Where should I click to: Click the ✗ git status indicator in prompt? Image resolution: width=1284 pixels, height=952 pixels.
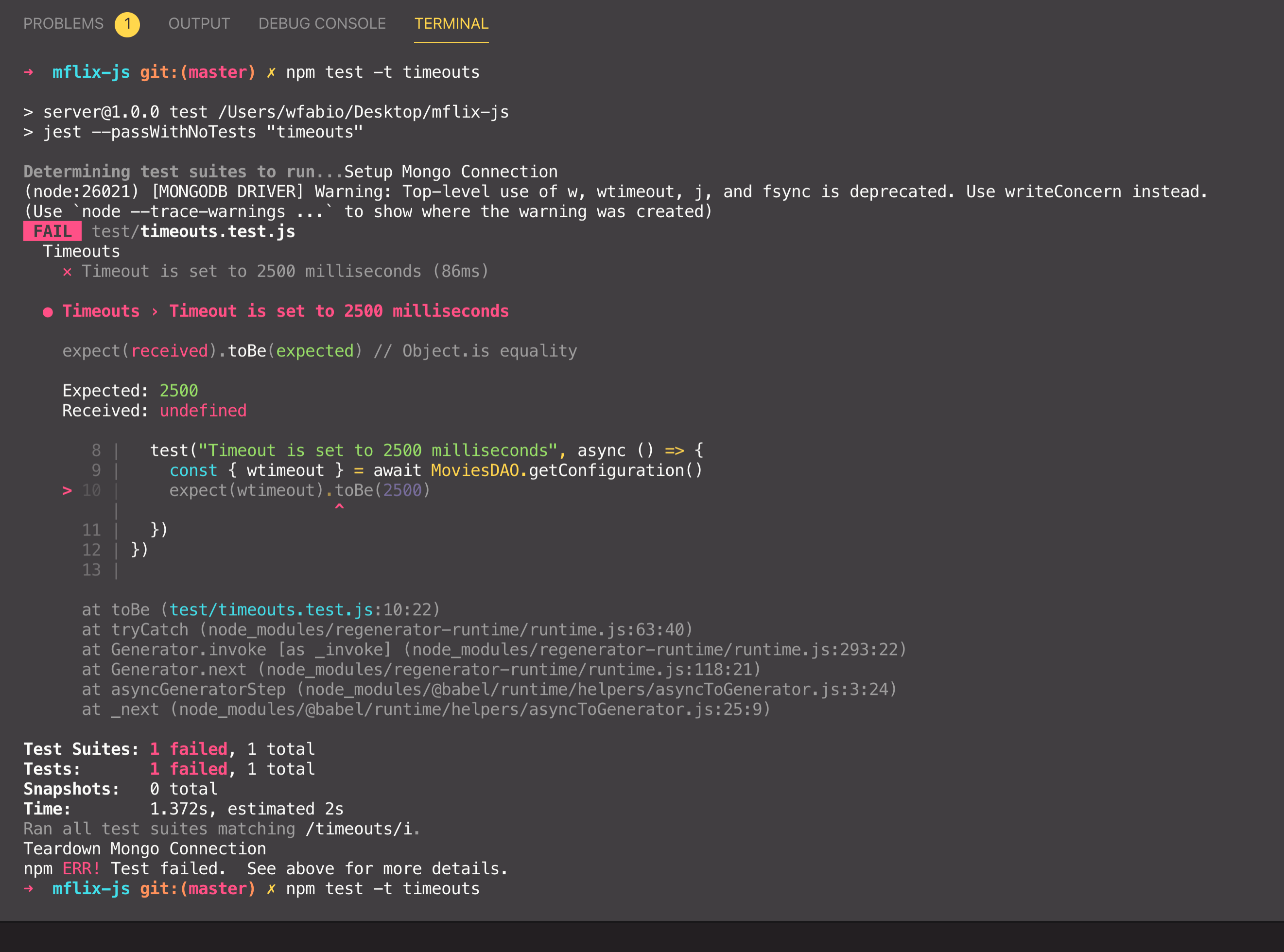[271, 71]
